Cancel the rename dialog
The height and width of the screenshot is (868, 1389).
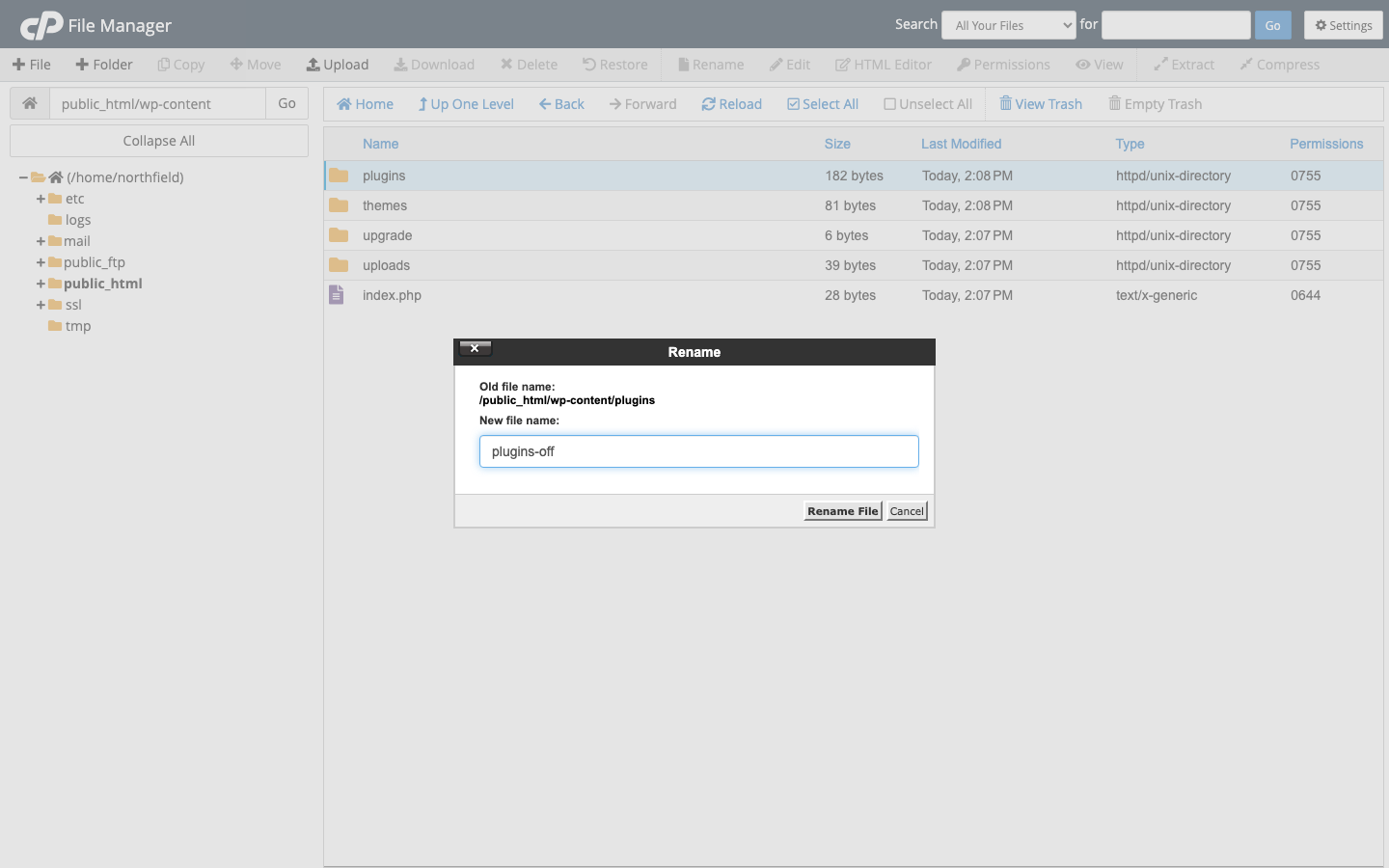907,511
